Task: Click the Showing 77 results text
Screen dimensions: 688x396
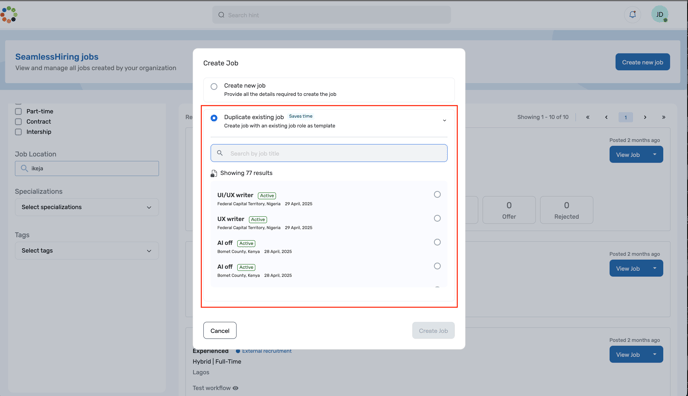Action: click(246, 173)
